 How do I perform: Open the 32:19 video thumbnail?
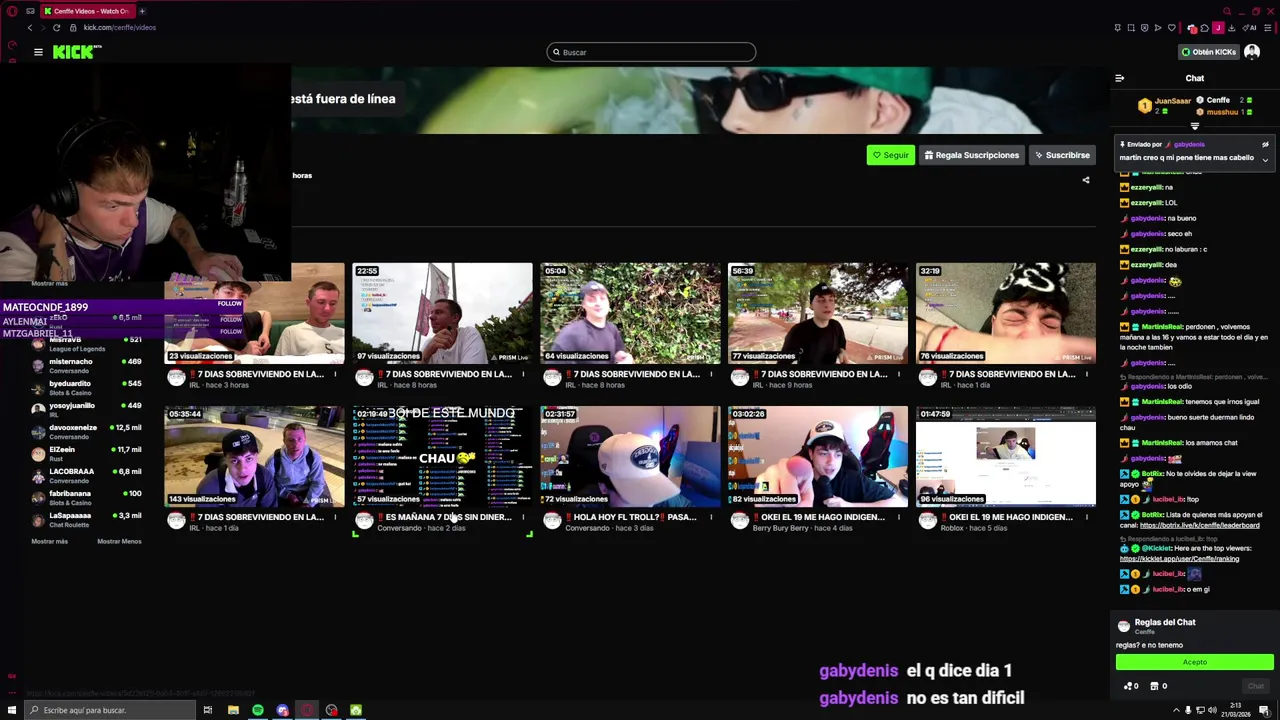1006,313
